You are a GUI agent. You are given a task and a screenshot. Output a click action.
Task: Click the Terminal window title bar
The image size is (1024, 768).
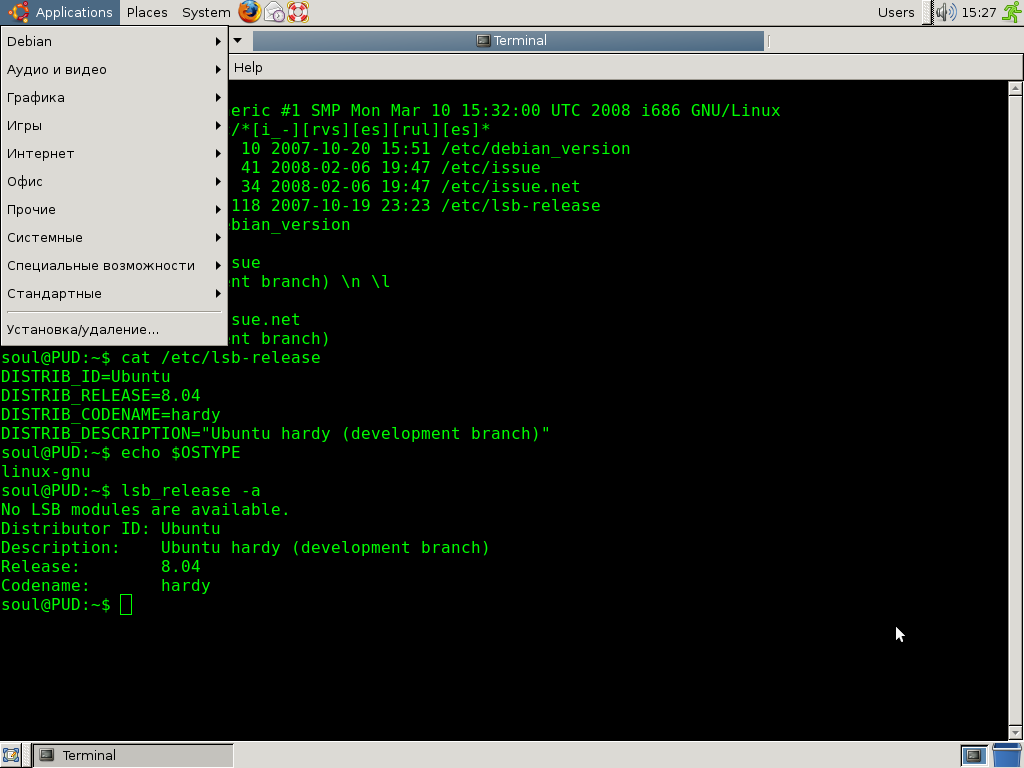point(508,40)
